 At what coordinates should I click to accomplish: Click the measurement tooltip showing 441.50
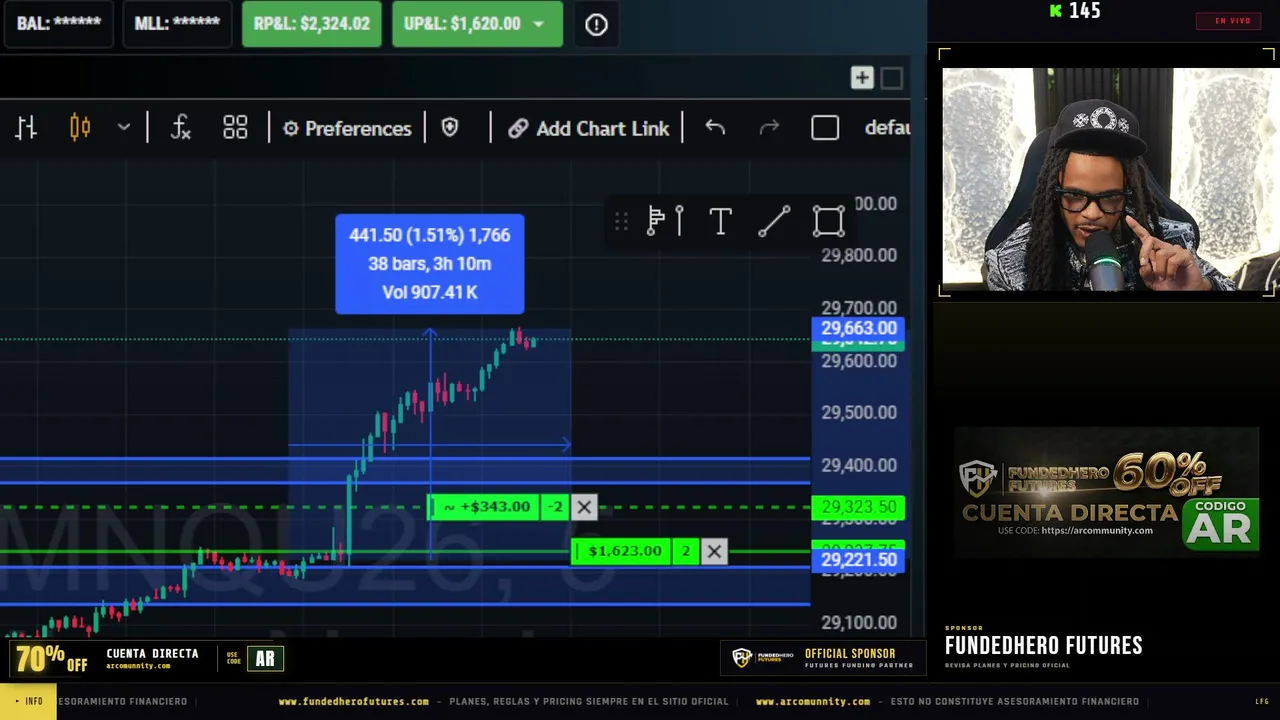tap(430, 264)
